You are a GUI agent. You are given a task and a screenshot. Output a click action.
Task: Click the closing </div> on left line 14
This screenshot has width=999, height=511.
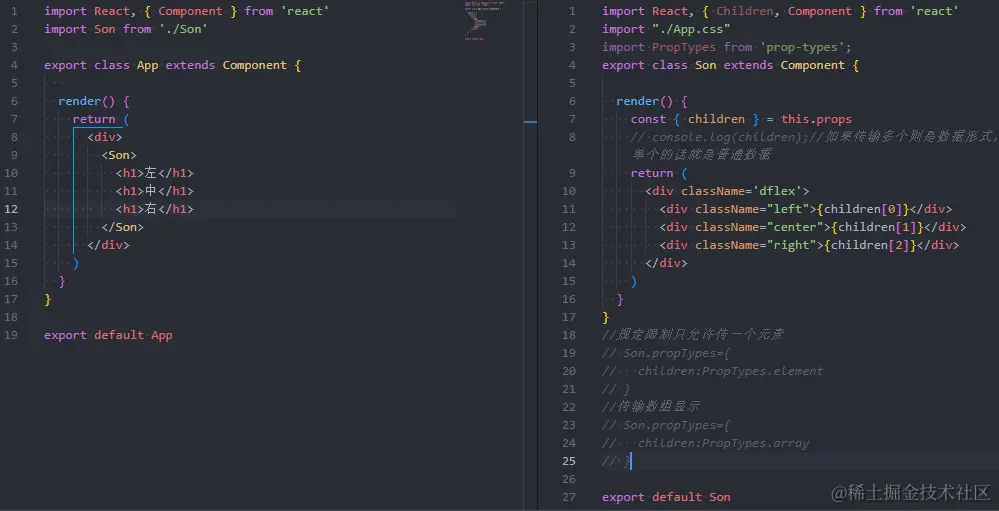108,245
